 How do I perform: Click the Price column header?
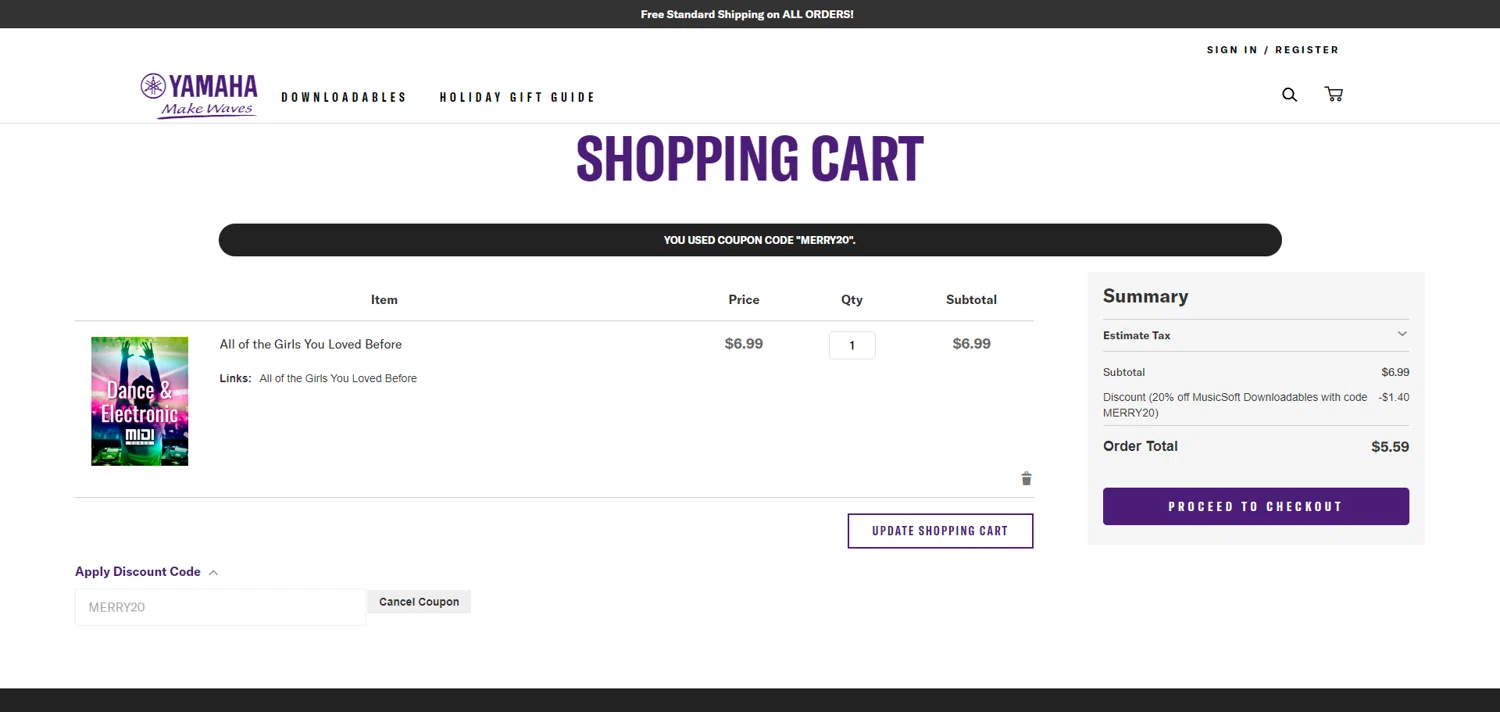(x=744, y=299)
